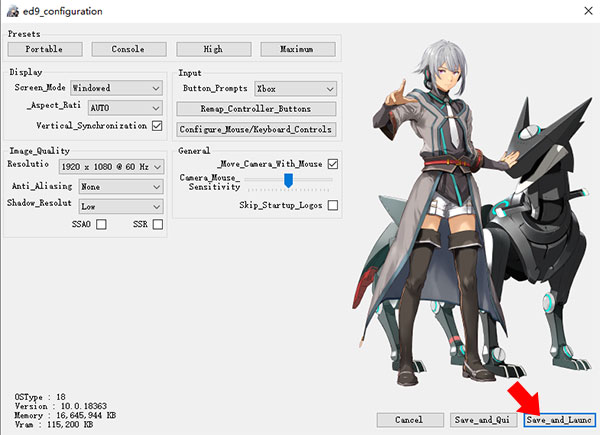Screen dimensions: 600x435
Task: Open Configure_Mouse/Keyboard_Controls
Action: pos(256,129)
